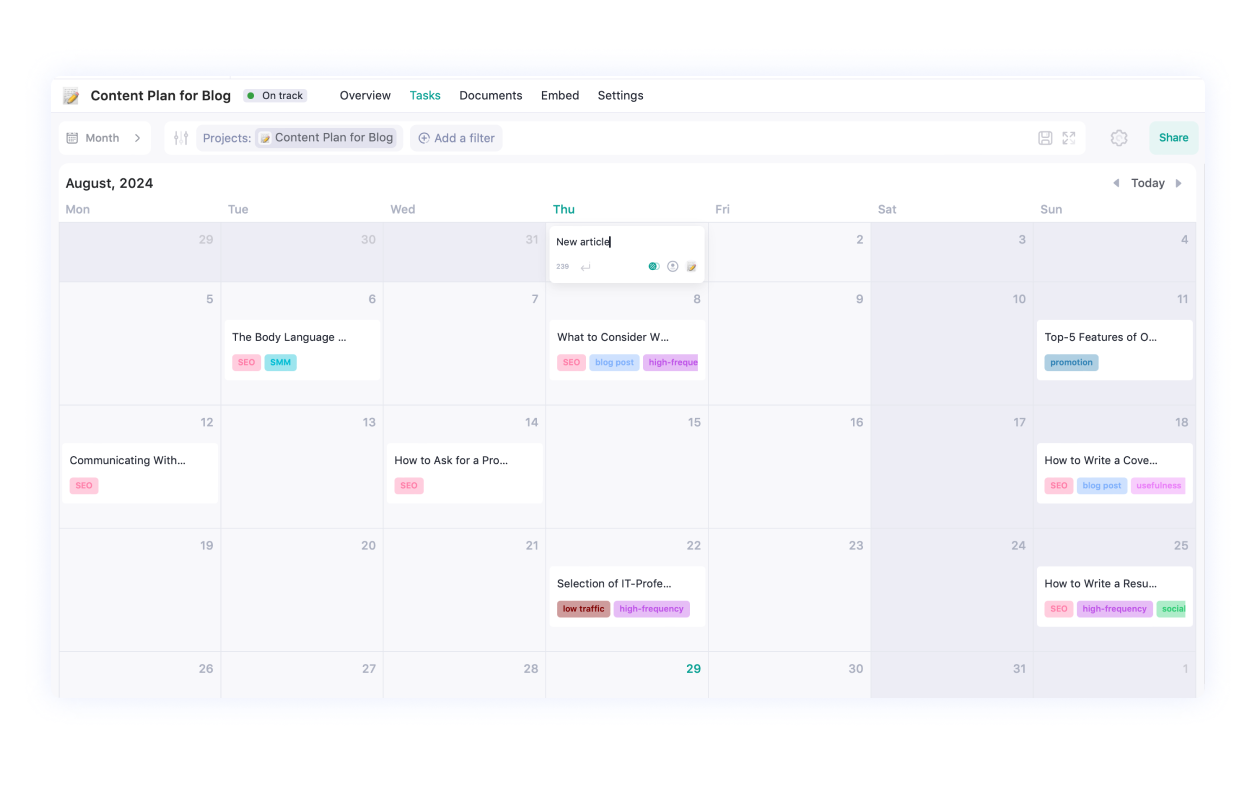Click the New article title input field
This screenshot has height=800, width=1256.
[x=600, y=241]
